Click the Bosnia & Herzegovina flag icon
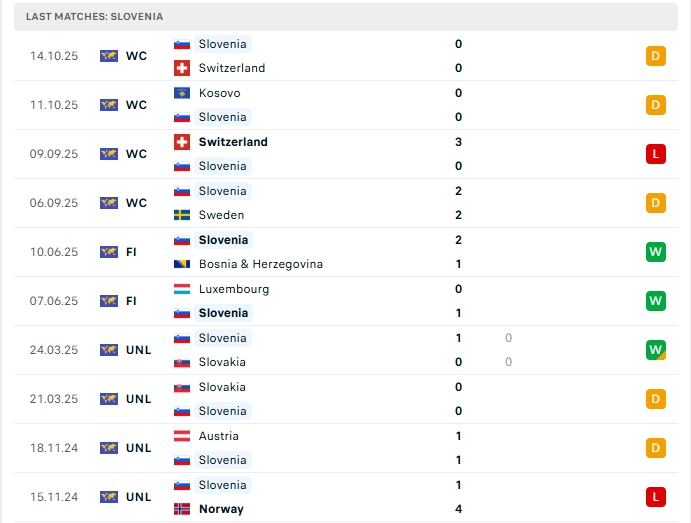 (182, 264)
